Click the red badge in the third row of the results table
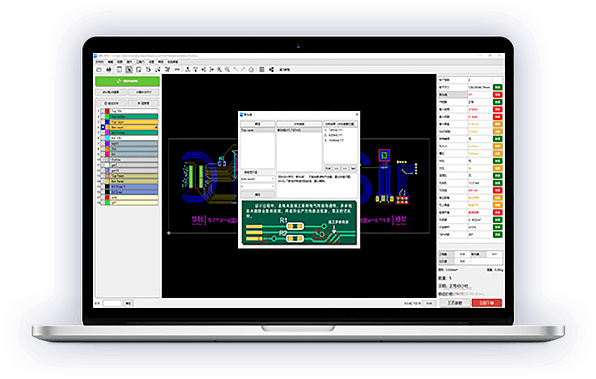The height and width of the screenshot is (379, 596). [x=498, y=95]
